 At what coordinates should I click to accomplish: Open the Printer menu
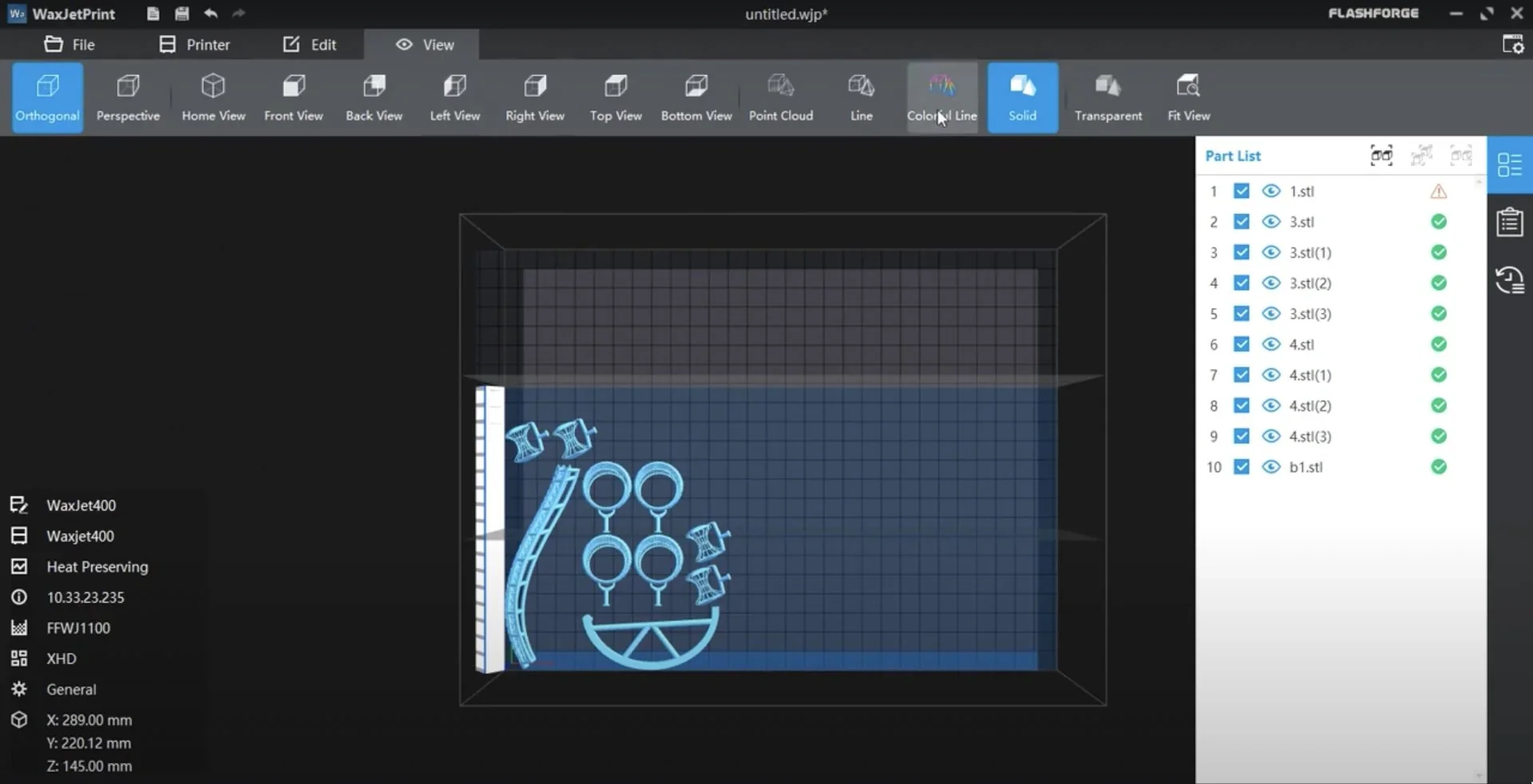194,45
